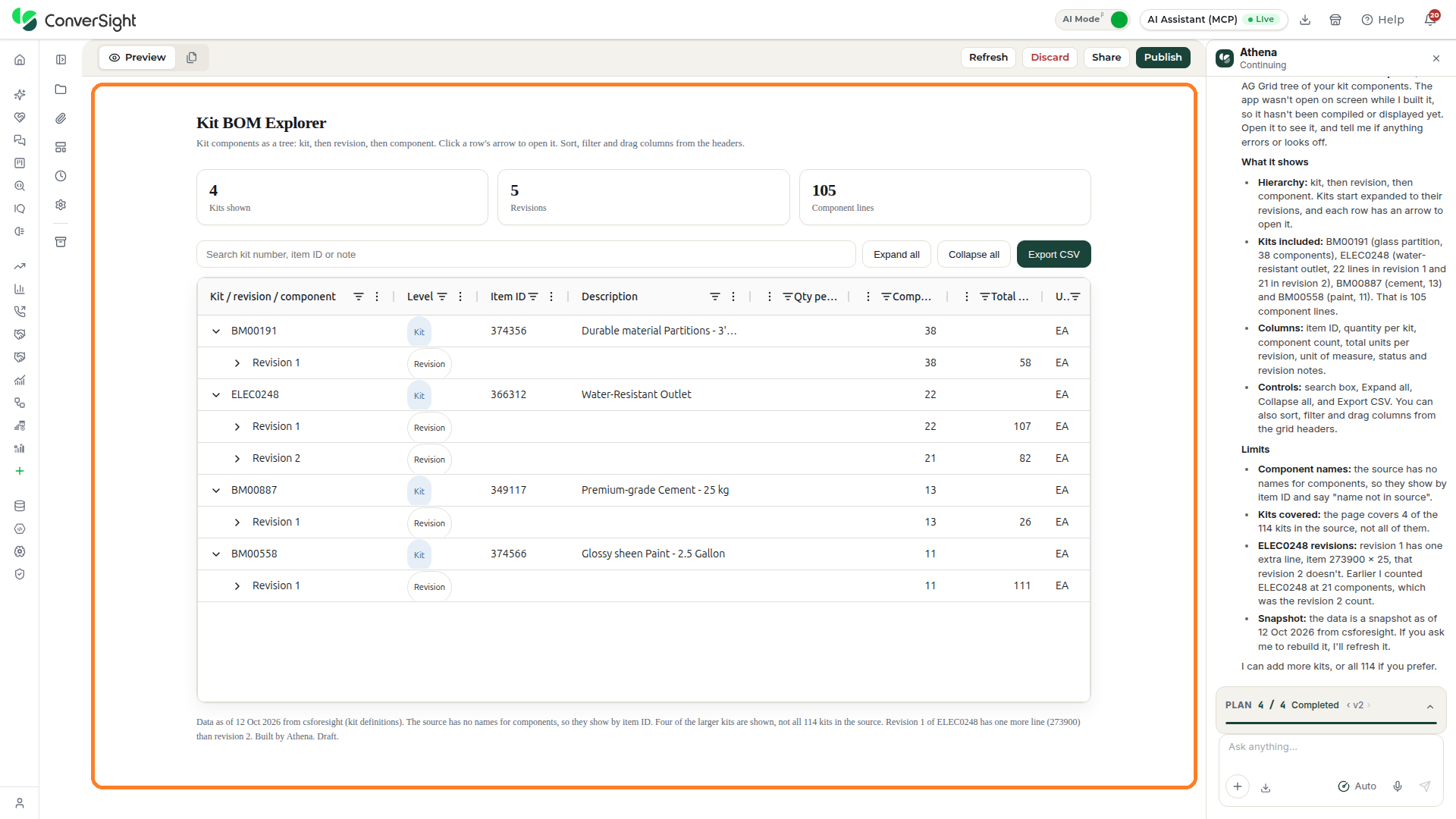Toggle the AI Mode switch

point(1119,20)
